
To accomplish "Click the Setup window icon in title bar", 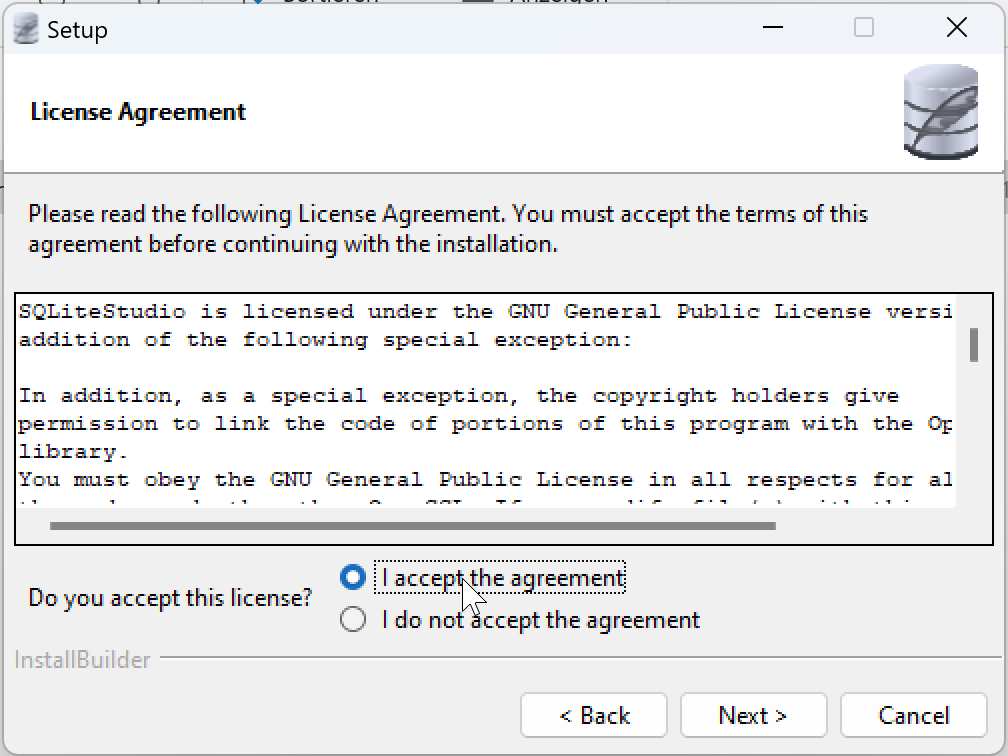I will click(26, 30).
